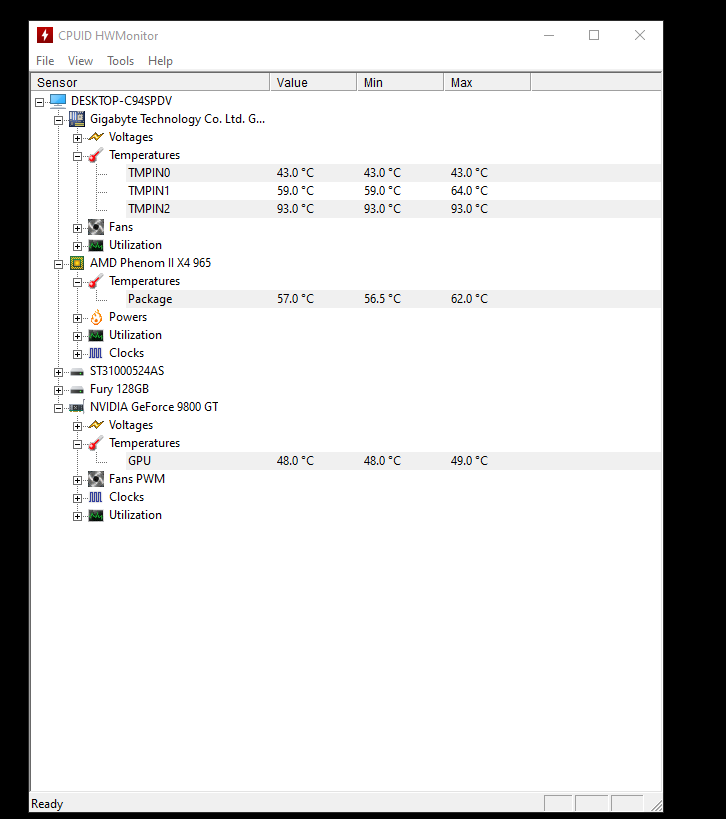Image resolution: width=726 pixels, height=819 pixels.
Task: Click the motherboard Voltages zigzag icon
Action: pos(96,137)
